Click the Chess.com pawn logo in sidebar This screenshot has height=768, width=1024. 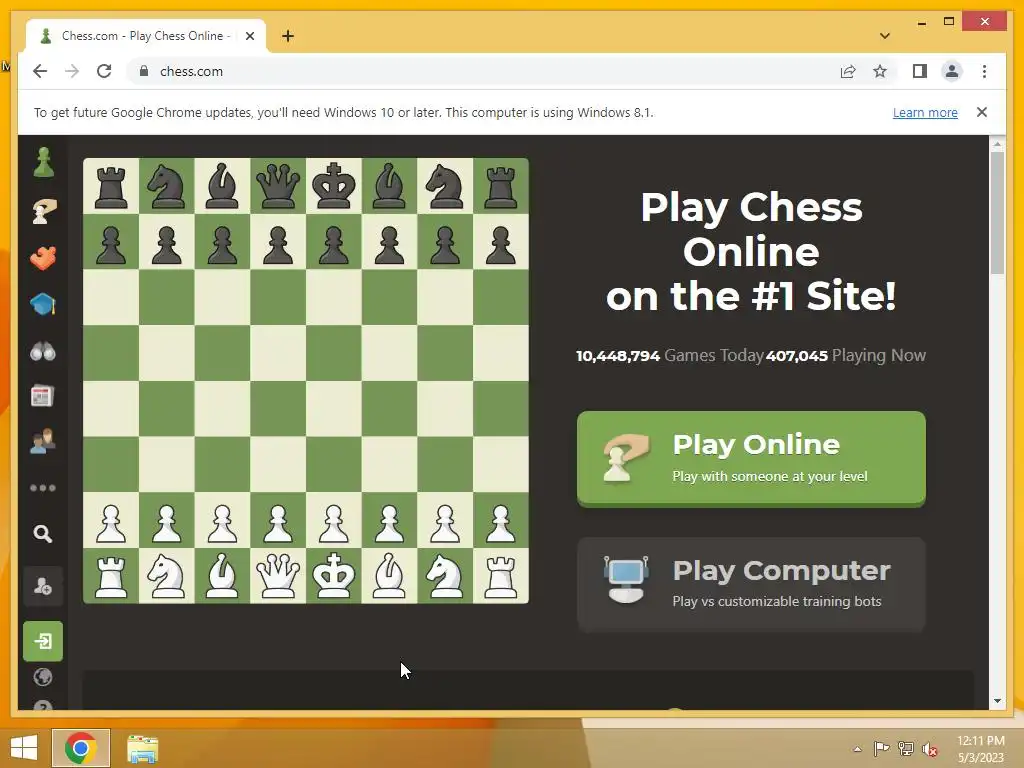[x=44, y=163]
